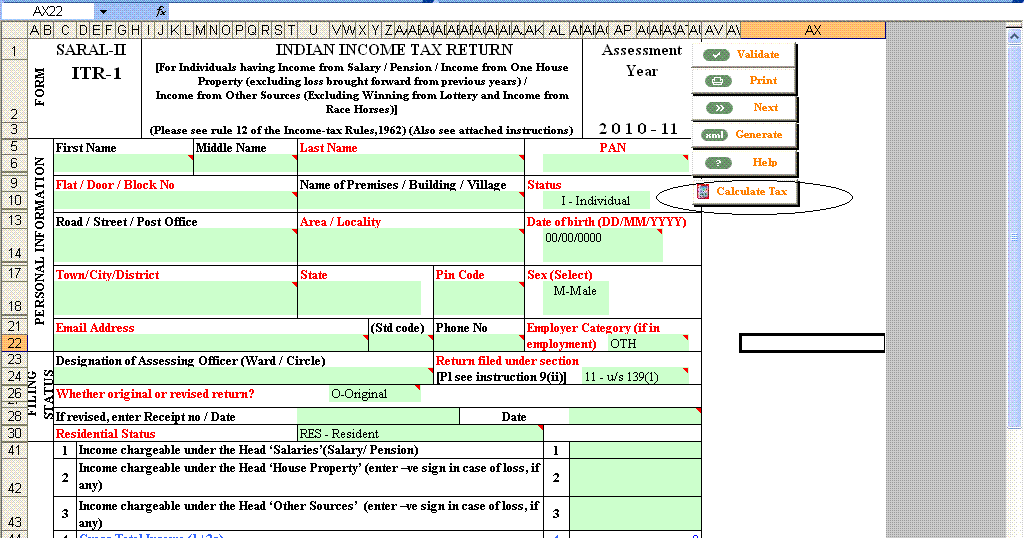This screenshot has height=538, width=1024.
Task: Click the Middle Name input cell
Action: click(x=246, y=164)
